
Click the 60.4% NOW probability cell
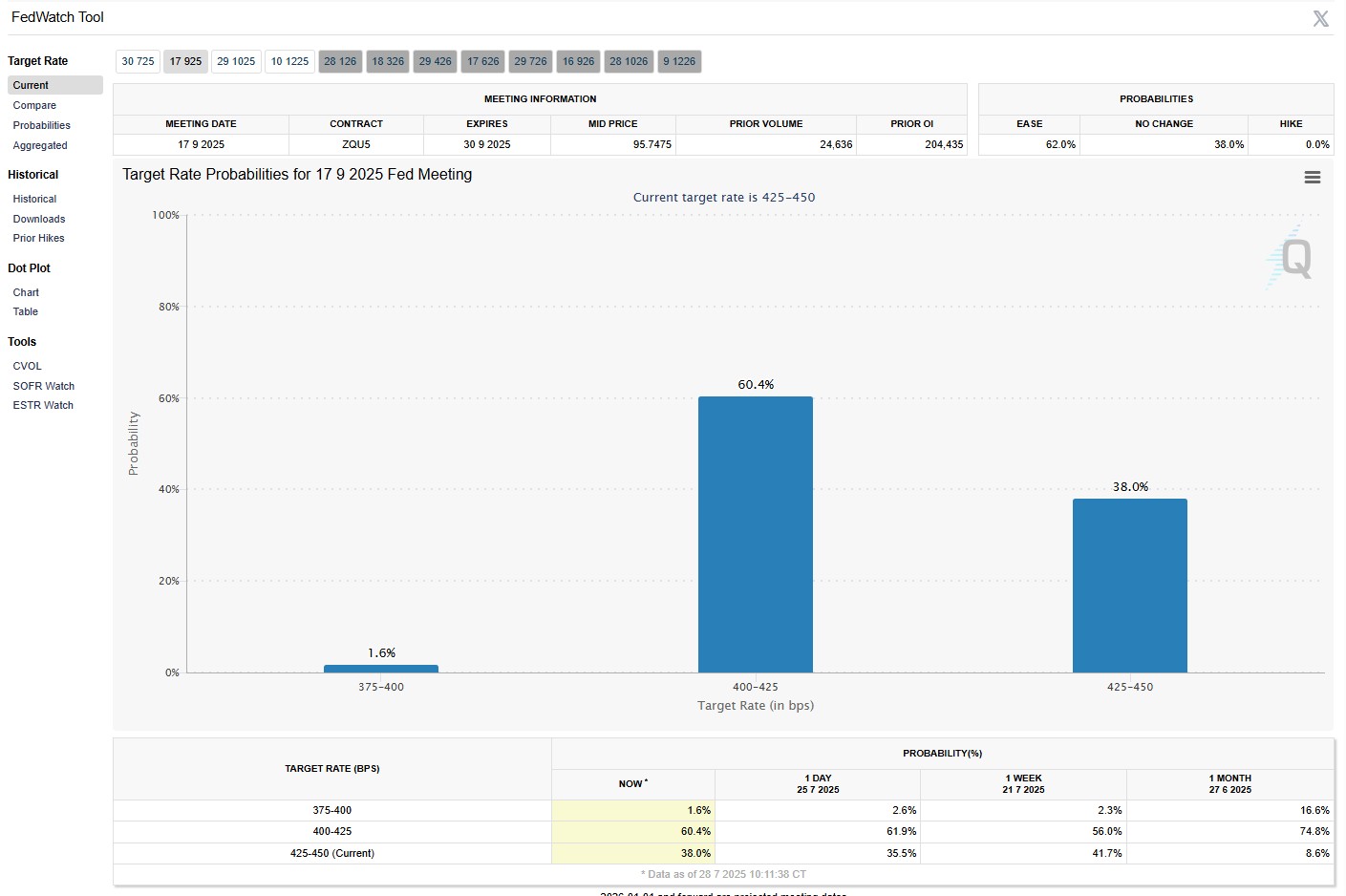point(633,832)
